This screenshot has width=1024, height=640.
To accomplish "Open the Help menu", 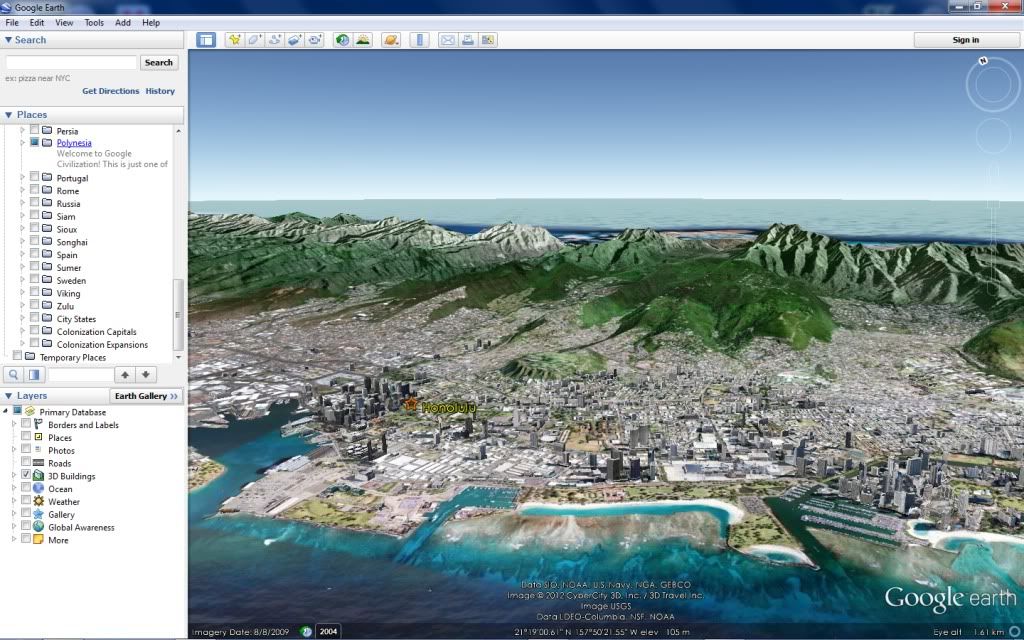I will tap(151, 22).
